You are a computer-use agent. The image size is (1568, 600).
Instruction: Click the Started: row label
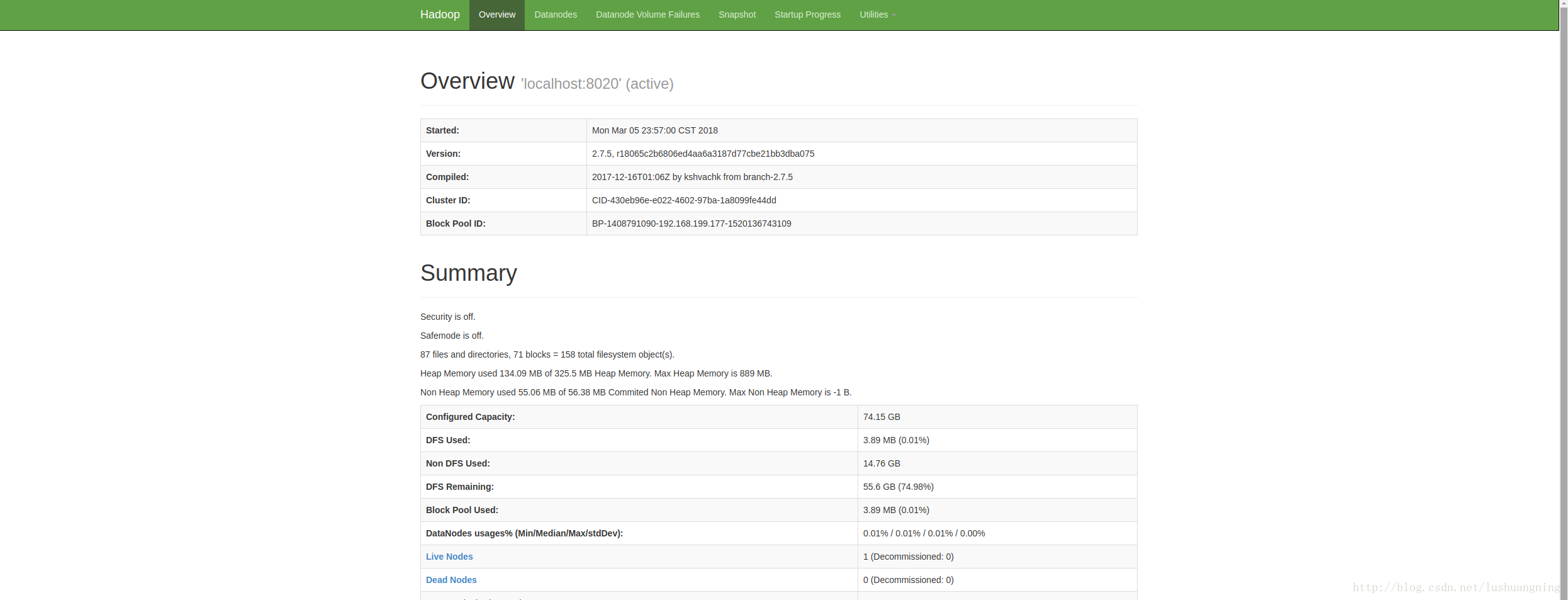click(x=442, y=130)
